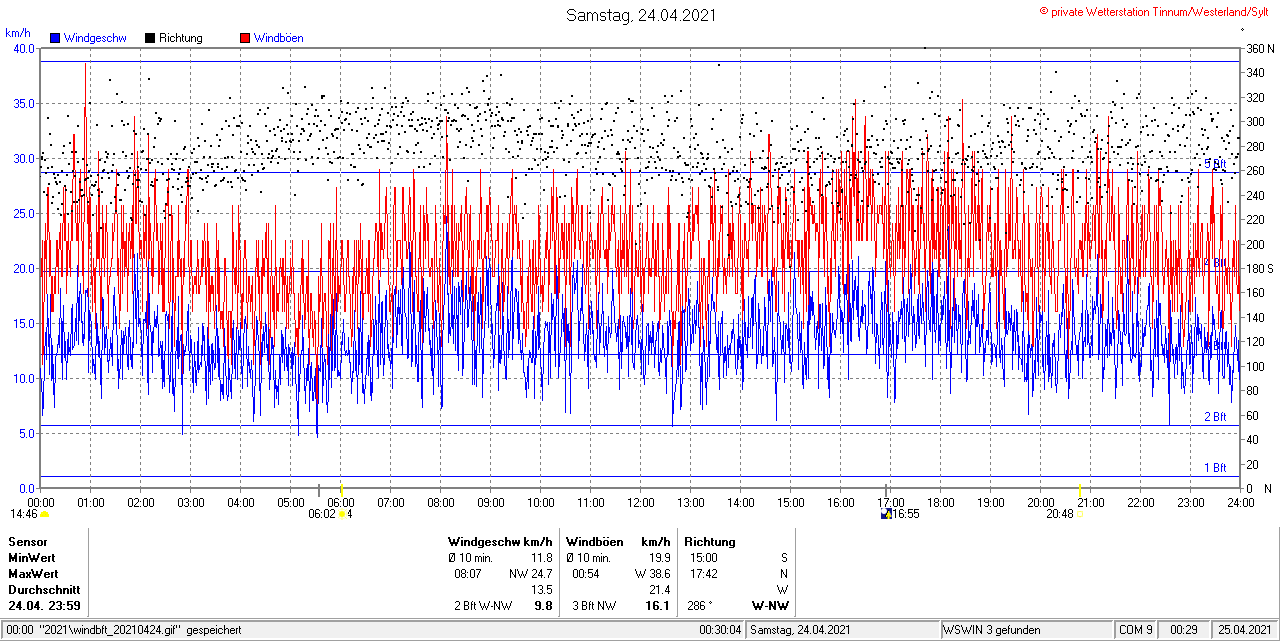This screenshot has height=641, width=1280.
Task: Click the 00:30:04 status bar time
Action: point(720,630)
